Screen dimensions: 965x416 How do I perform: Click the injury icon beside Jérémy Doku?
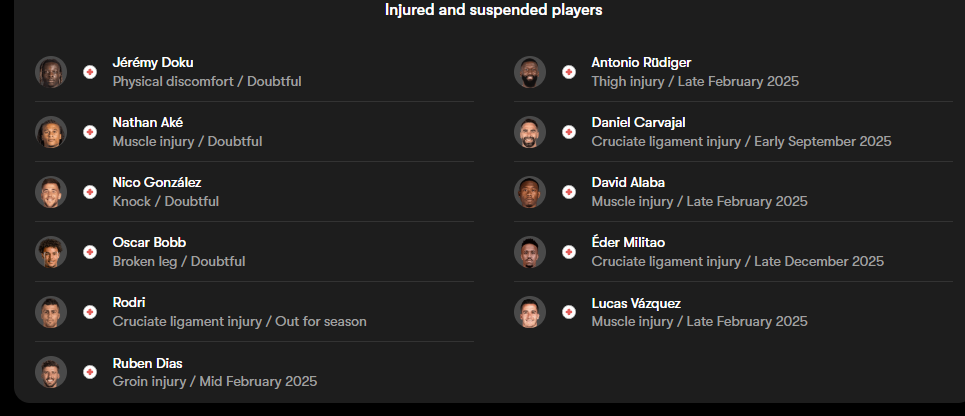click(90, 72)
